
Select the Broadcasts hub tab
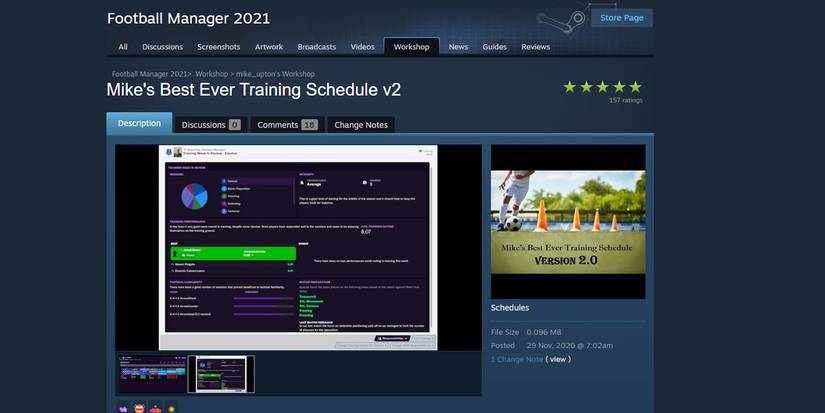316,47
